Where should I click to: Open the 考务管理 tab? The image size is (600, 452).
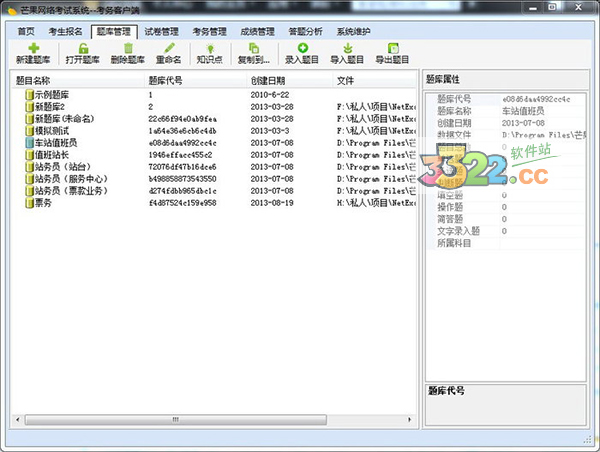209,31
